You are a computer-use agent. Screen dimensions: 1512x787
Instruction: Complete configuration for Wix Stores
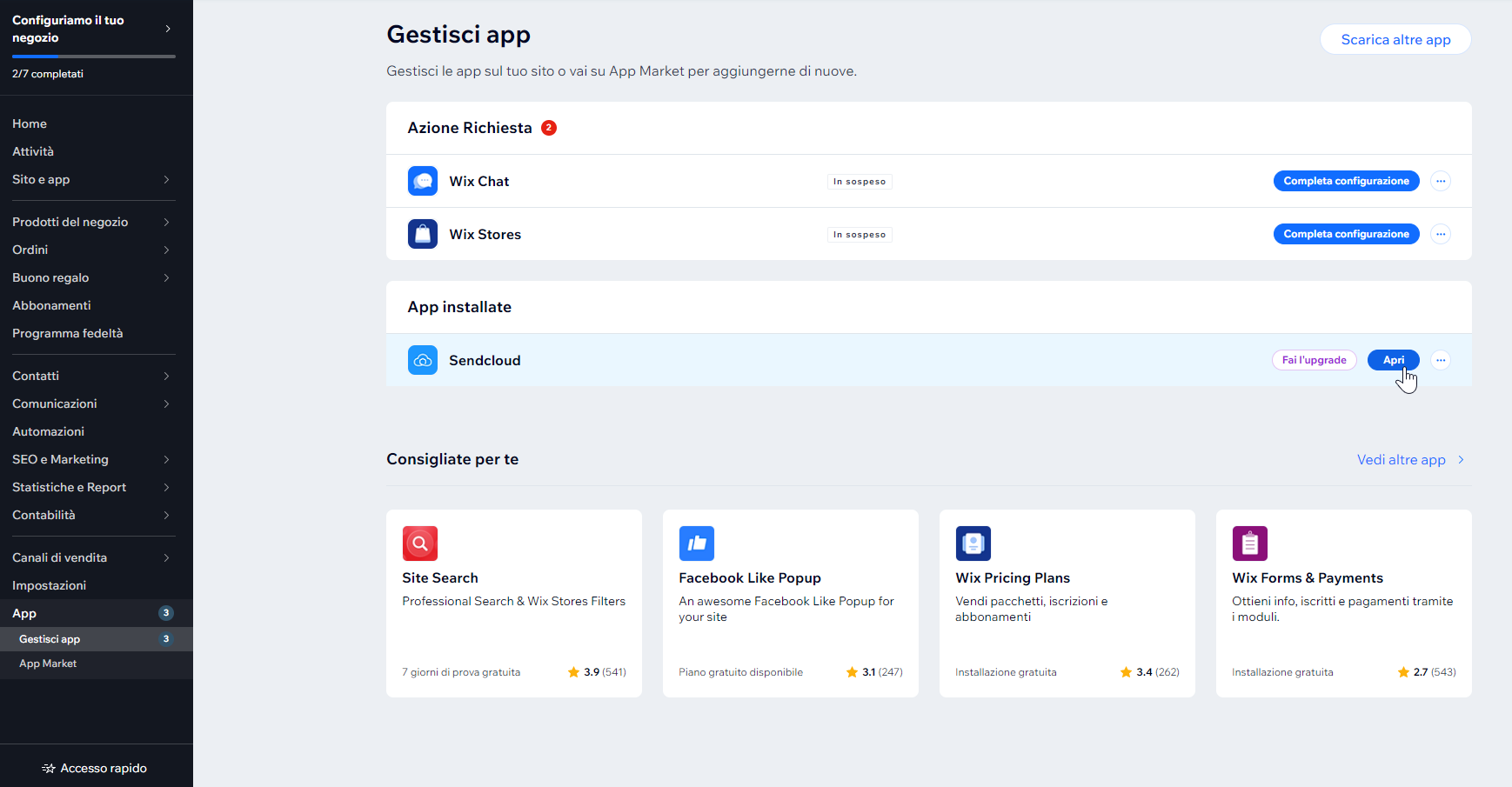(1346, 234)
